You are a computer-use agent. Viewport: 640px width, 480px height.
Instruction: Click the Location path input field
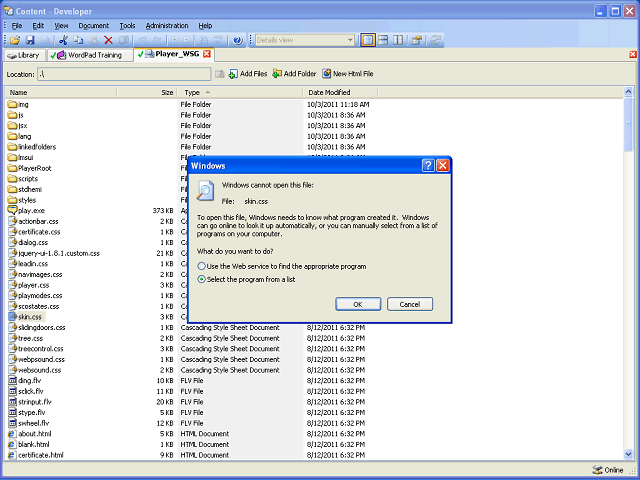pyautogui.click(x=124, y=74)
